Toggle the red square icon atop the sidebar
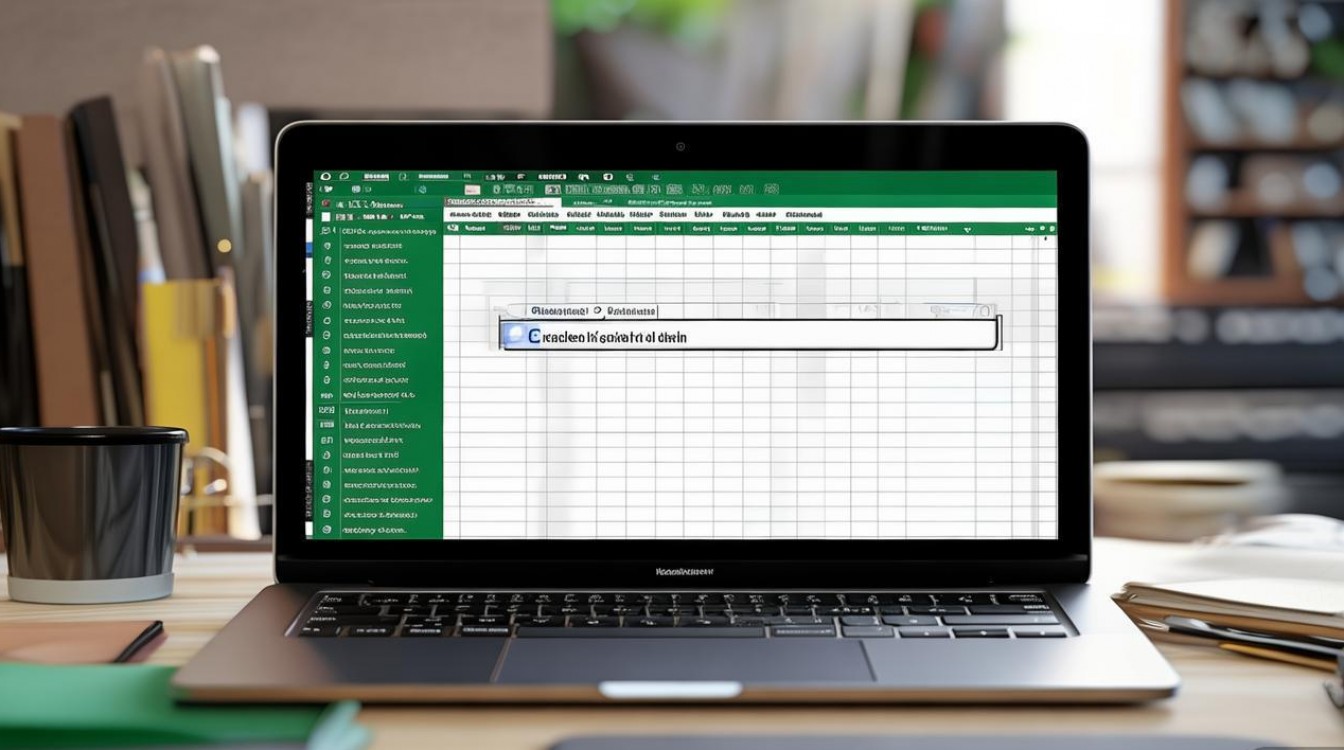This screenshot has width=1344, height=750. (x=326, y=201)
